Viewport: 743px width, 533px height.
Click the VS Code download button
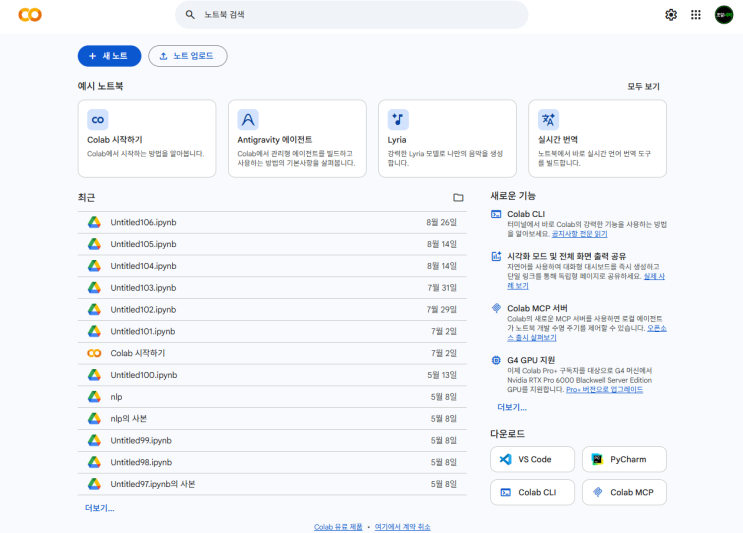click(532, 459)
